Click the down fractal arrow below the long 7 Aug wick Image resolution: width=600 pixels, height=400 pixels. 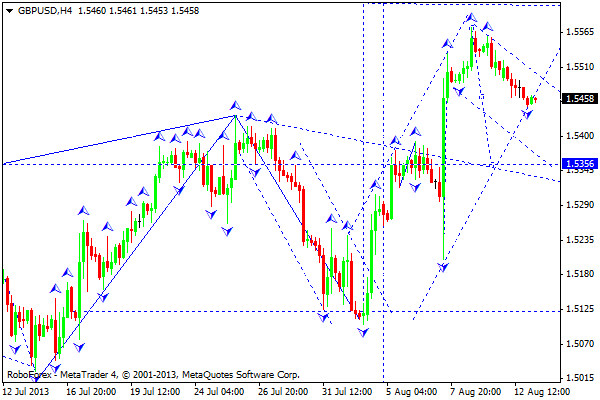coord(443,267)
